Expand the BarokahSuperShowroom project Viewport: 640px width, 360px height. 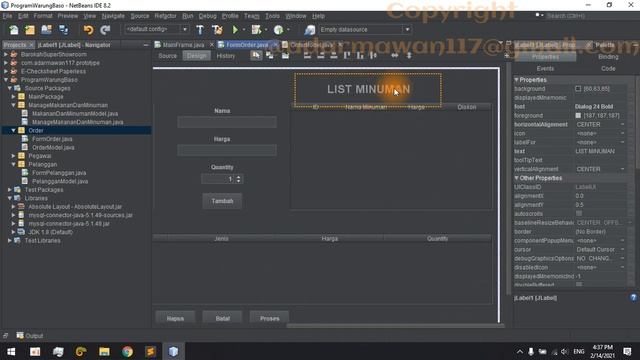click(6, 54)
